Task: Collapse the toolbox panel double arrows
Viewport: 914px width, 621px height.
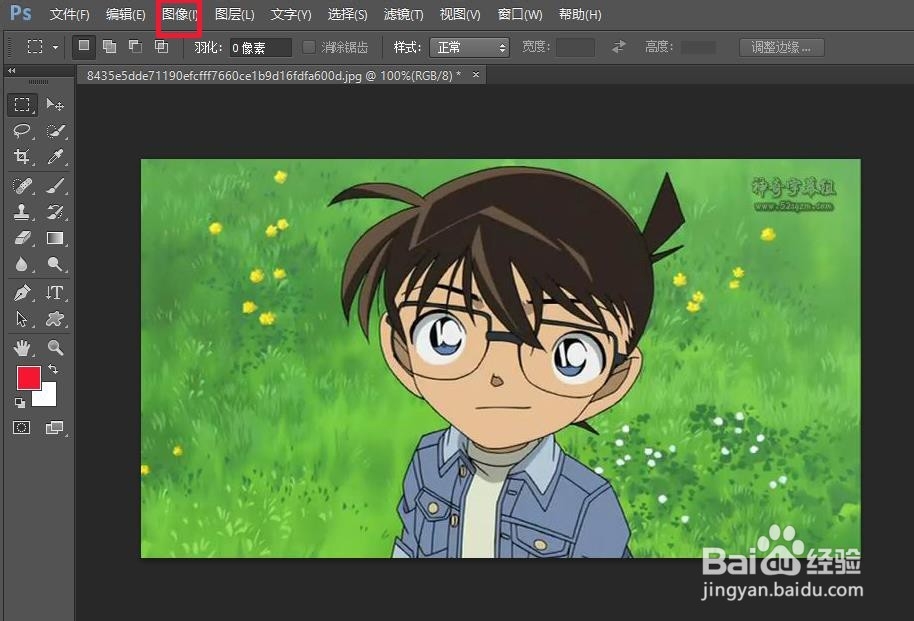Action: [x=11, y=71]
